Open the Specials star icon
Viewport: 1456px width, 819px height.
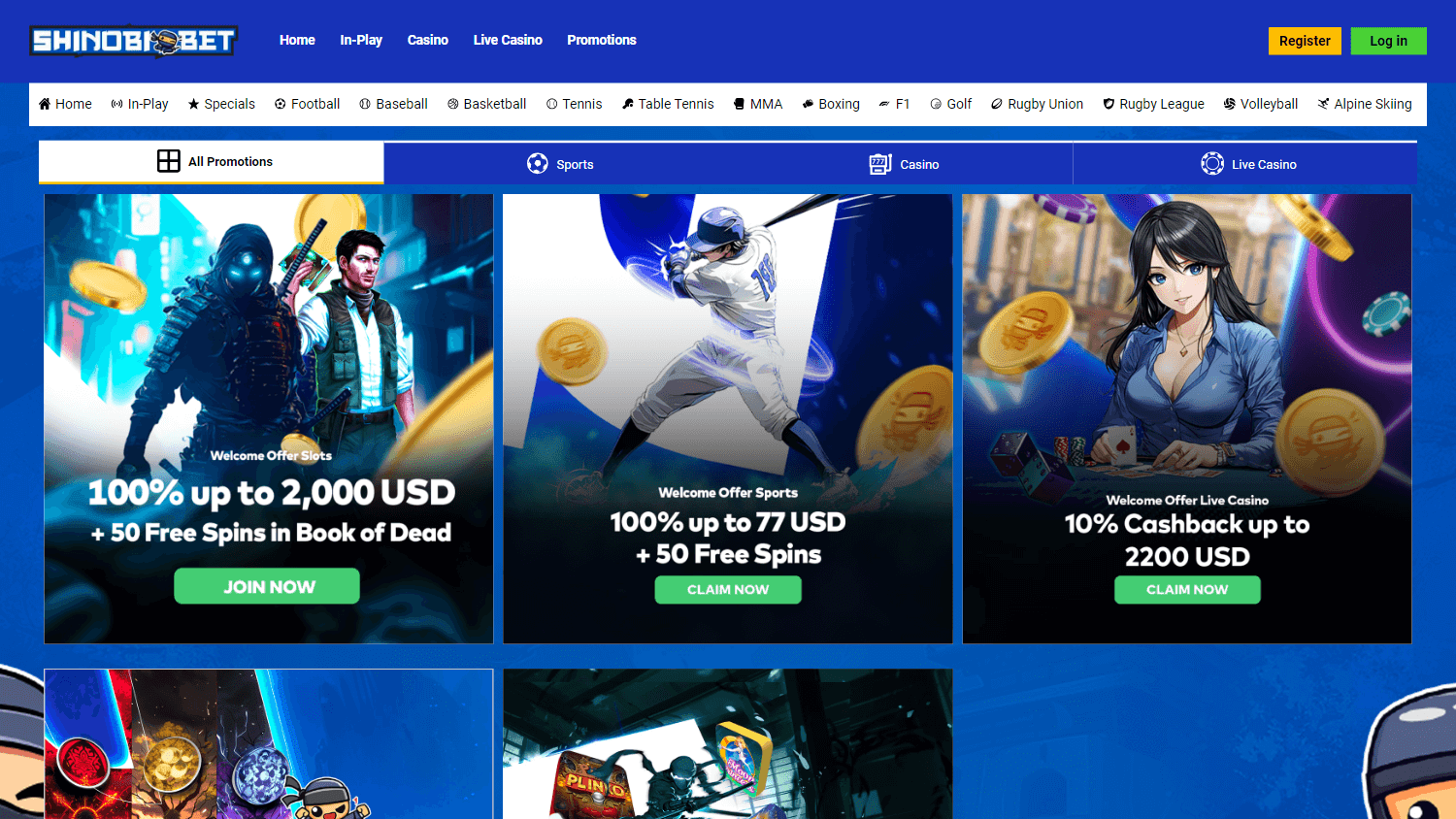194,104
